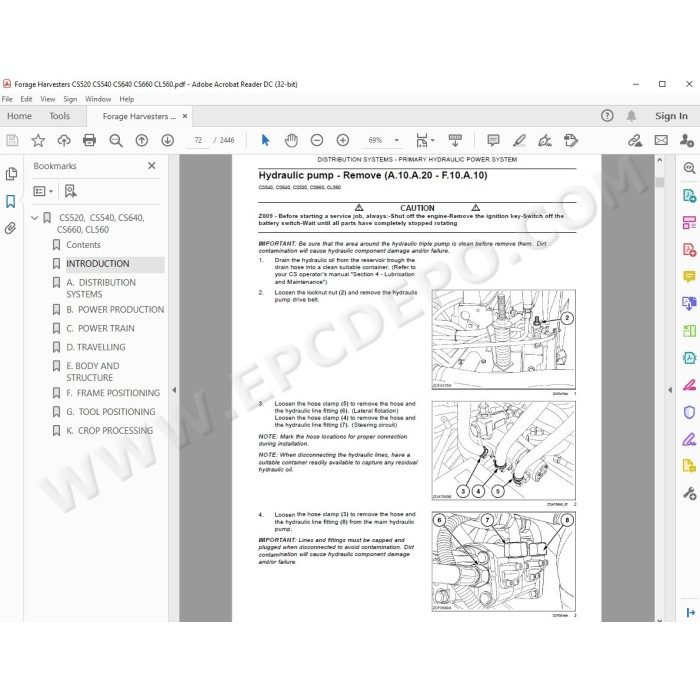Image resolution: width=700 pixels, height=700 pixels.
Task: Select the Forage Harvesters document tab
Action: coord(139,117)
